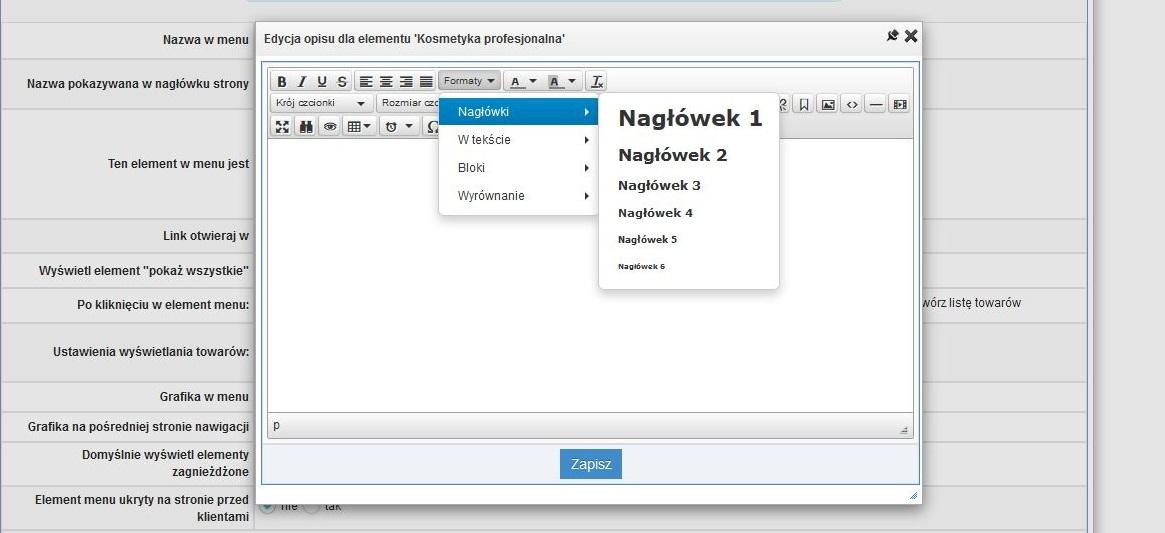Grab the editor resize handle in status bar

(903, 430)
